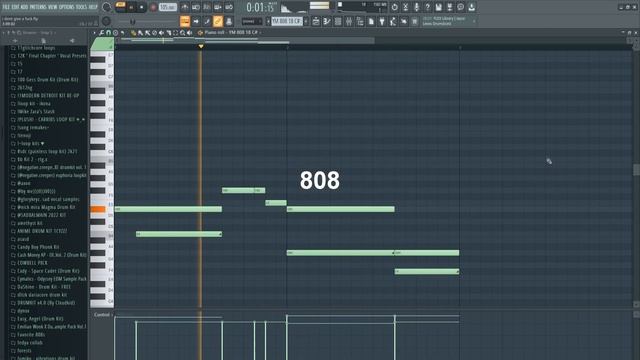The width and height of the screenshot is (640, 360).
Task: Open the '100 Gecs Drum Kit' folder
Action: (x=47, y=80)
